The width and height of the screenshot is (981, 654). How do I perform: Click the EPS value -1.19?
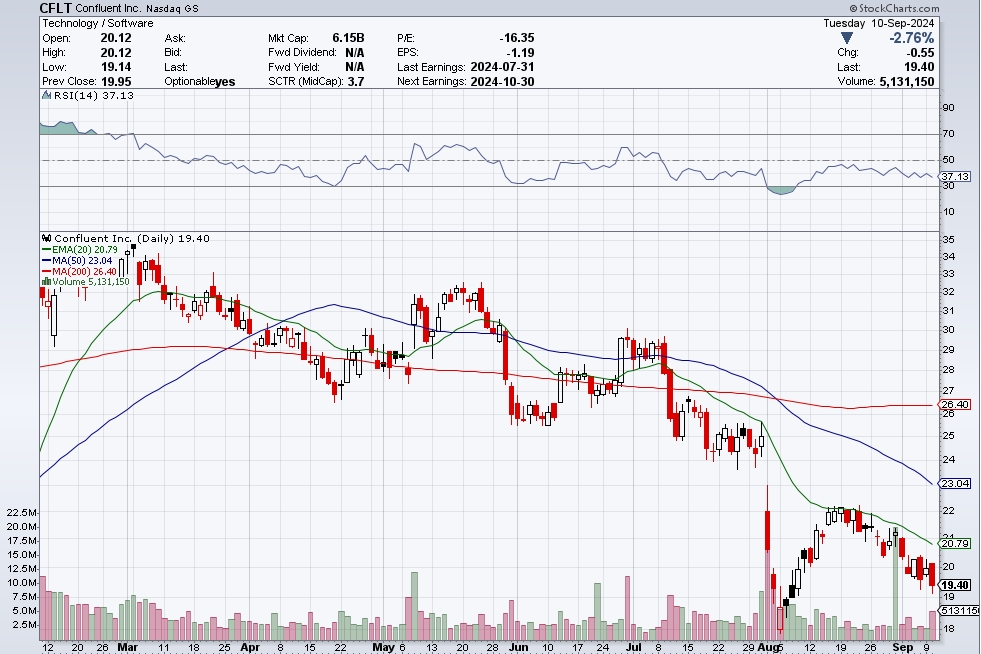tap(520, 53)
